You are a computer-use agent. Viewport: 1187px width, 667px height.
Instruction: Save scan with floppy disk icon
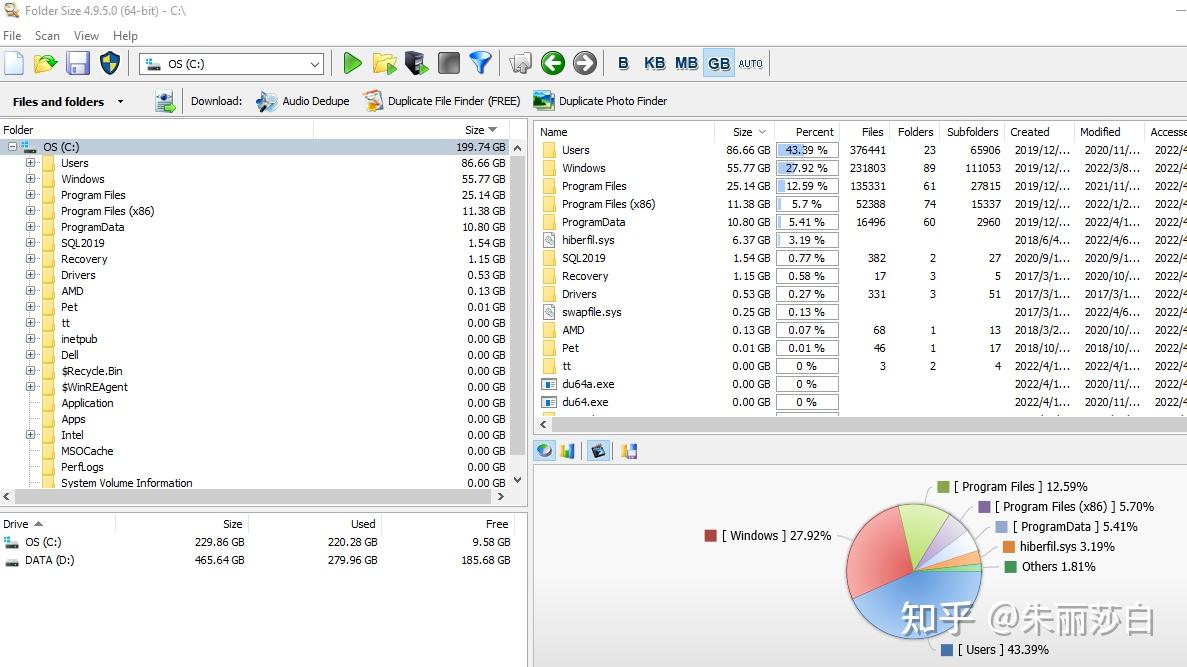click(x=78, y=64)
